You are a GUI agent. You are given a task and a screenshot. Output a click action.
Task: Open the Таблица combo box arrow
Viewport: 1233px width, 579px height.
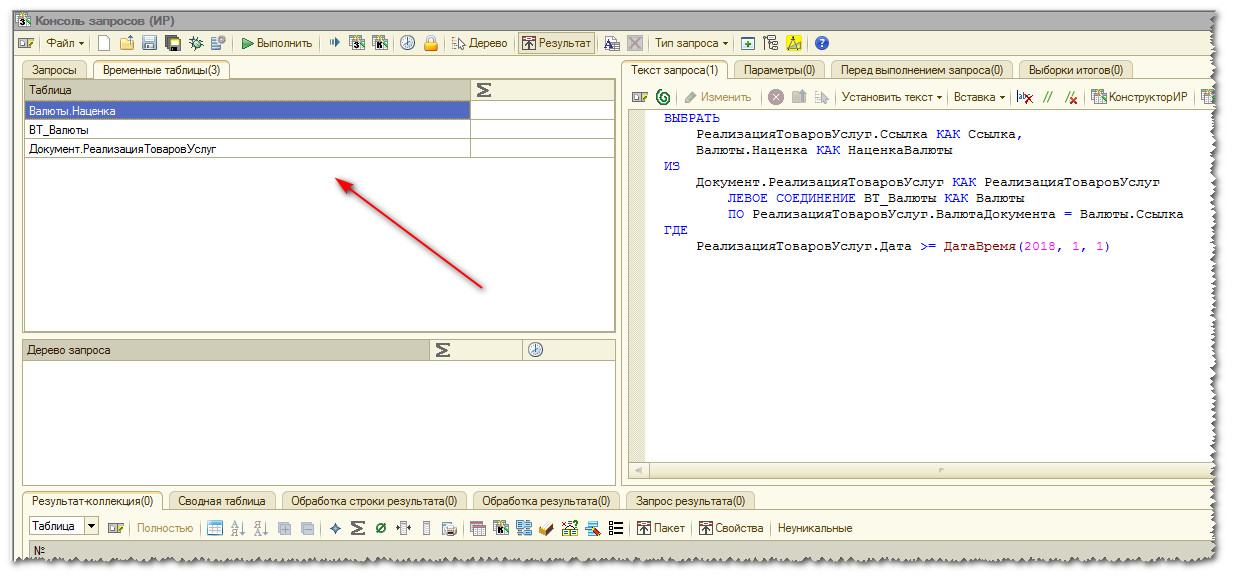click(x=92, y=527)
